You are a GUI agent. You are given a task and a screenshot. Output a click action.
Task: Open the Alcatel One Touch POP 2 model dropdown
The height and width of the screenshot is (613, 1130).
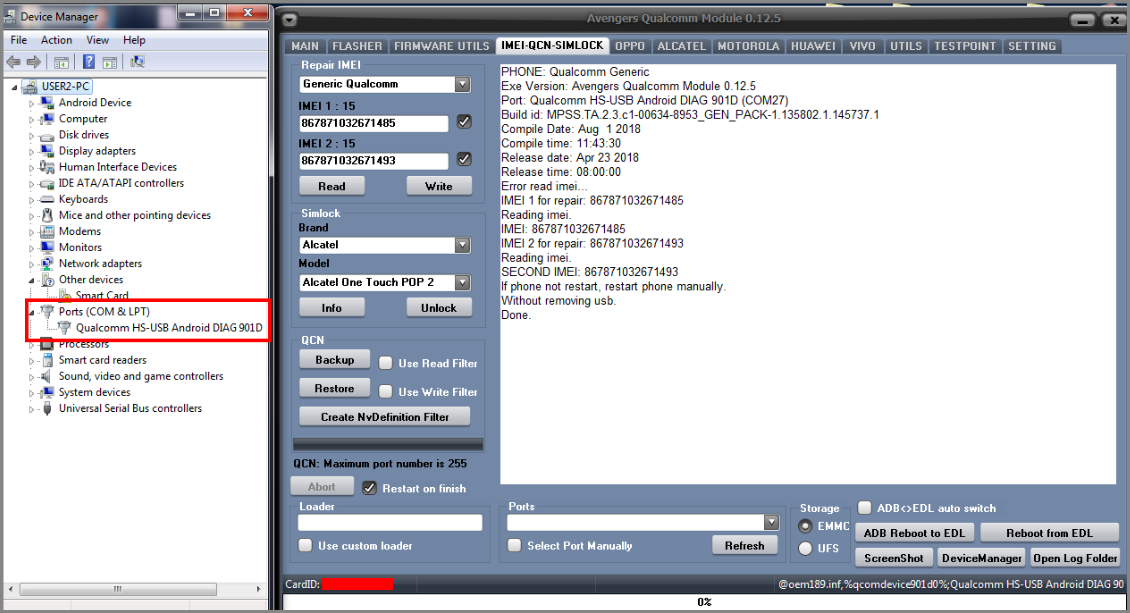click(x=462, y=282)
